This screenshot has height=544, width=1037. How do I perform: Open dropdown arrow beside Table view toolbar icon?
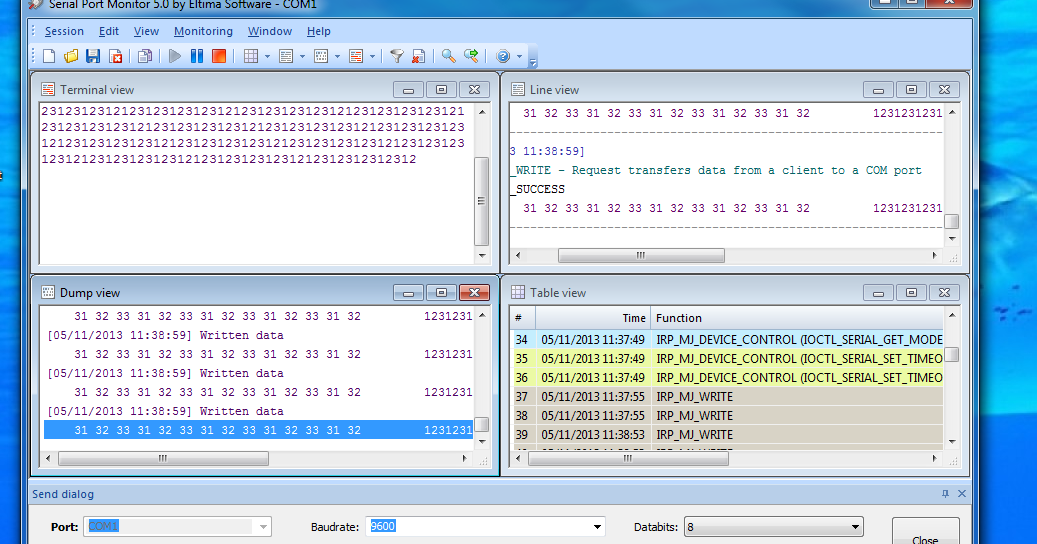coord(267,57)
